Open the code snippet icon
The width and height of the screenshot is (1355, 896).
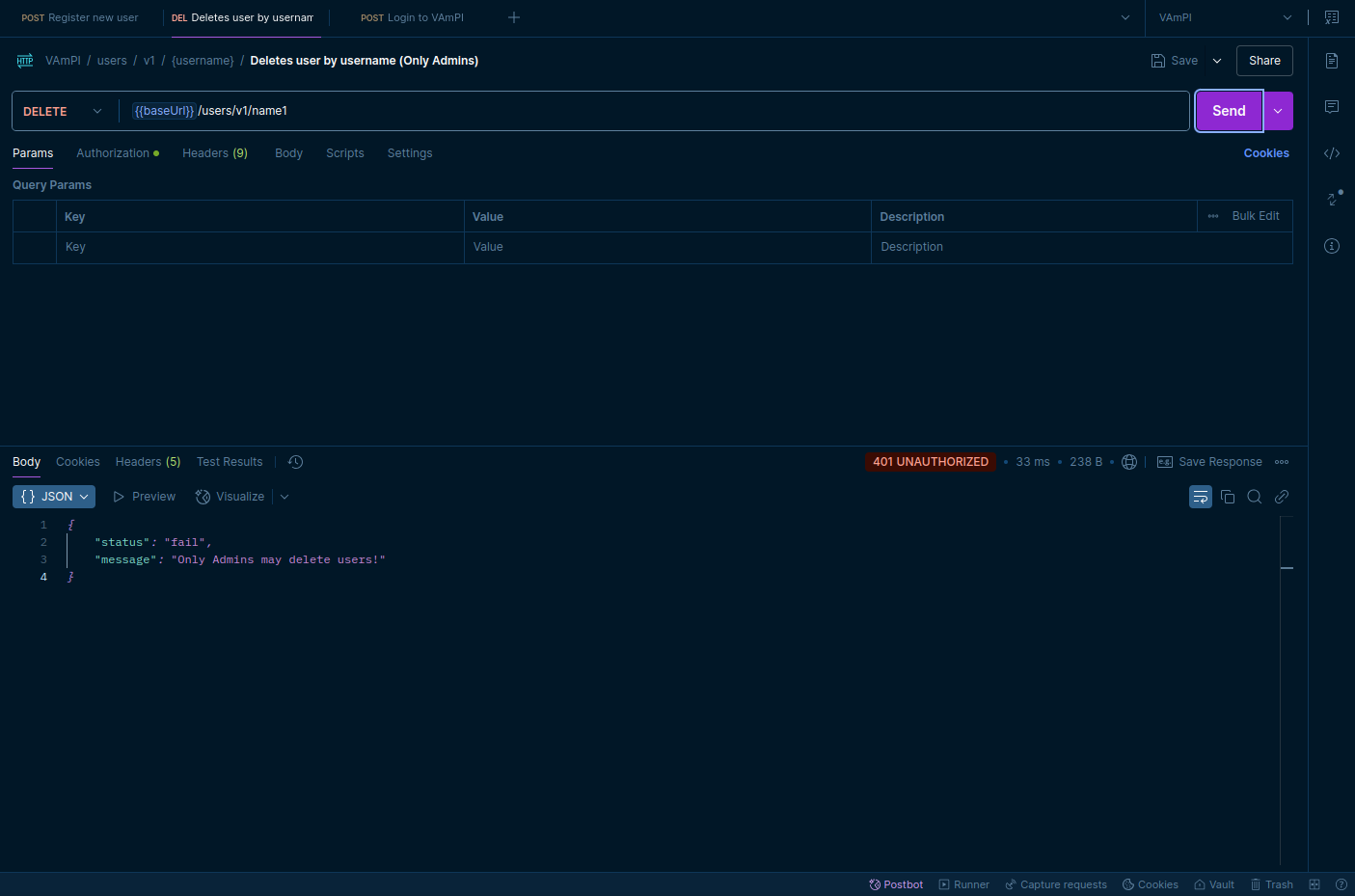coord(1332,153)
